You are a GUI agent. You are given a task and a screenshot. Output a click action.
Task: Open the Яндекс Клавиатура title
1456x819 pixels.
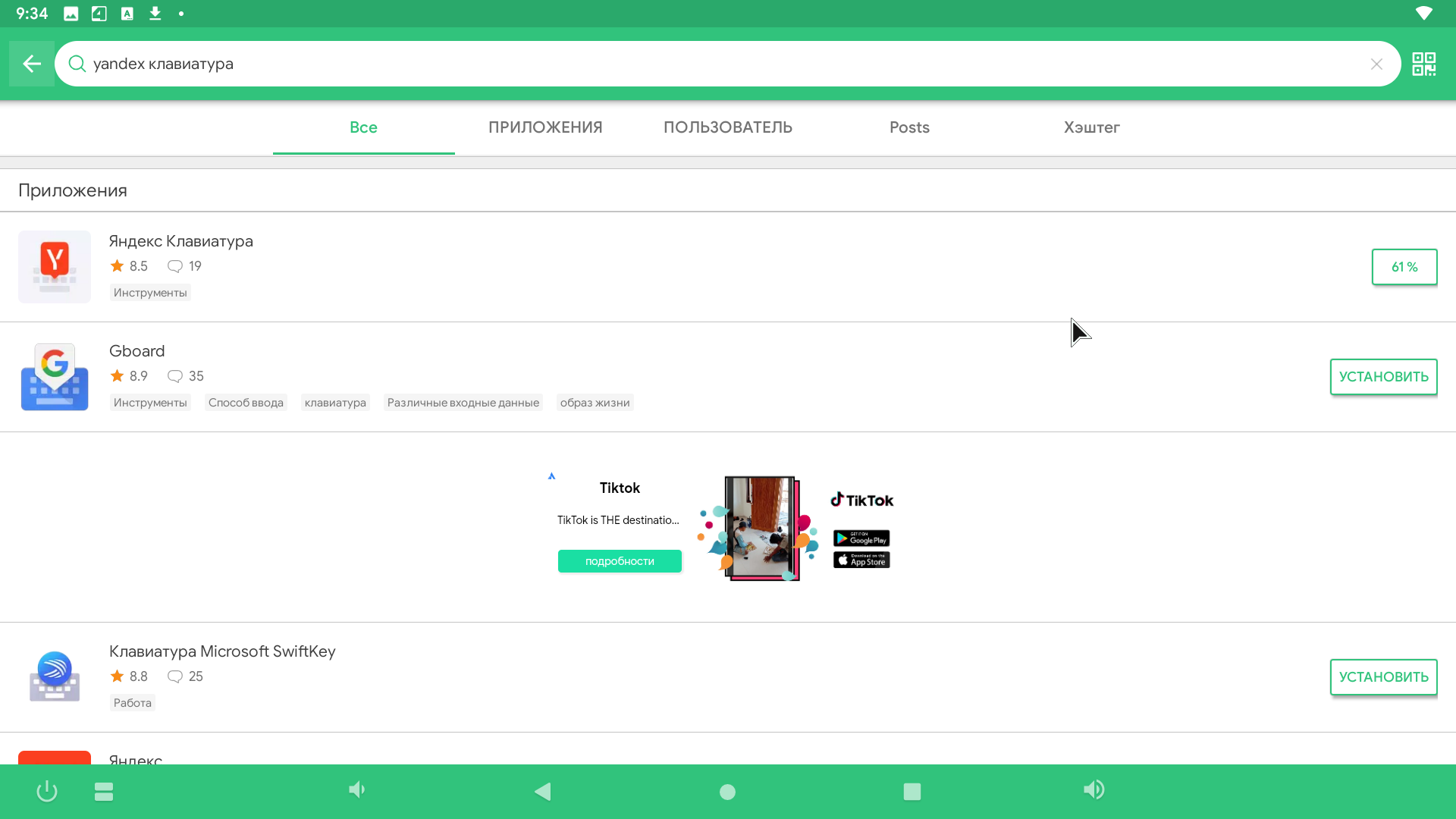click(181, 241)
